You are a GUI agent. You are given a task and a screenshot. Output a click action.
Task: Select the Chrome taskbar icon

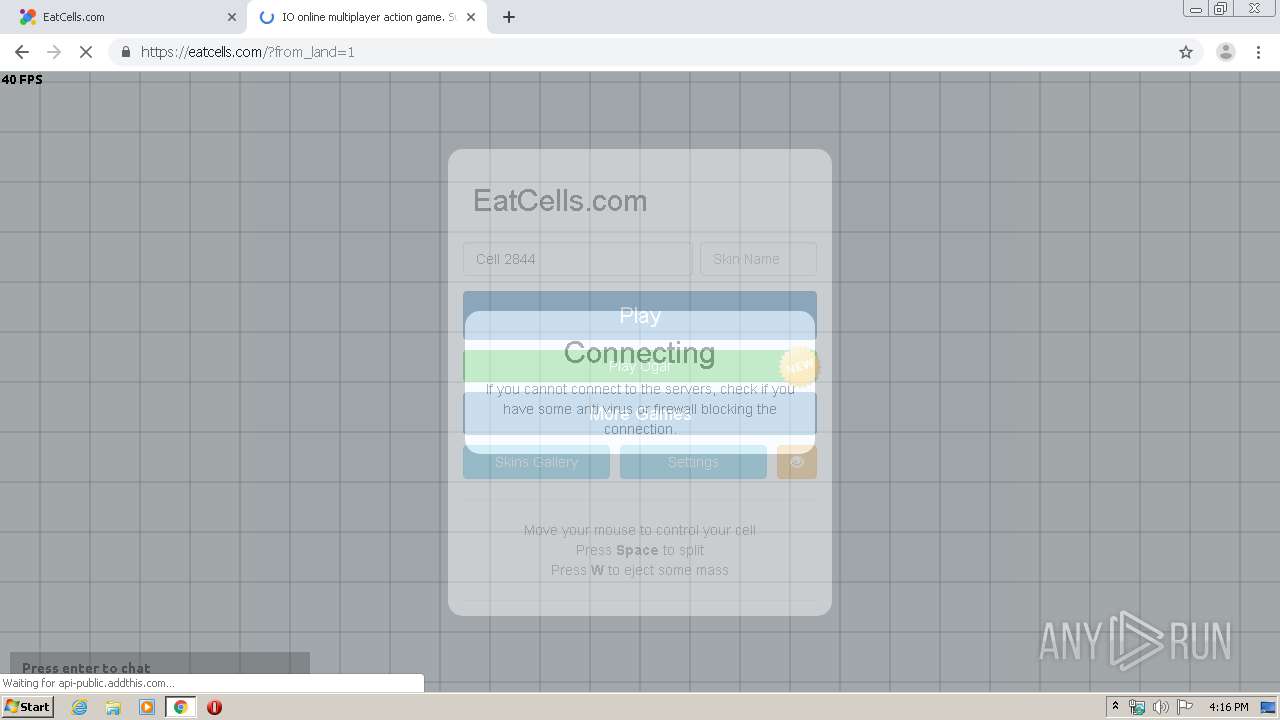[180, 707]
